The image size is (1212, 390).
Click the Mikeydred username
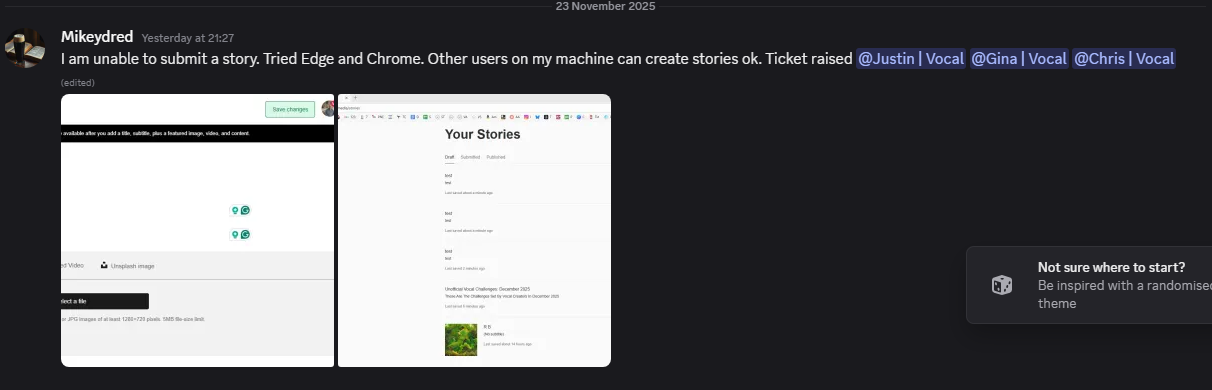click(97, 37)
